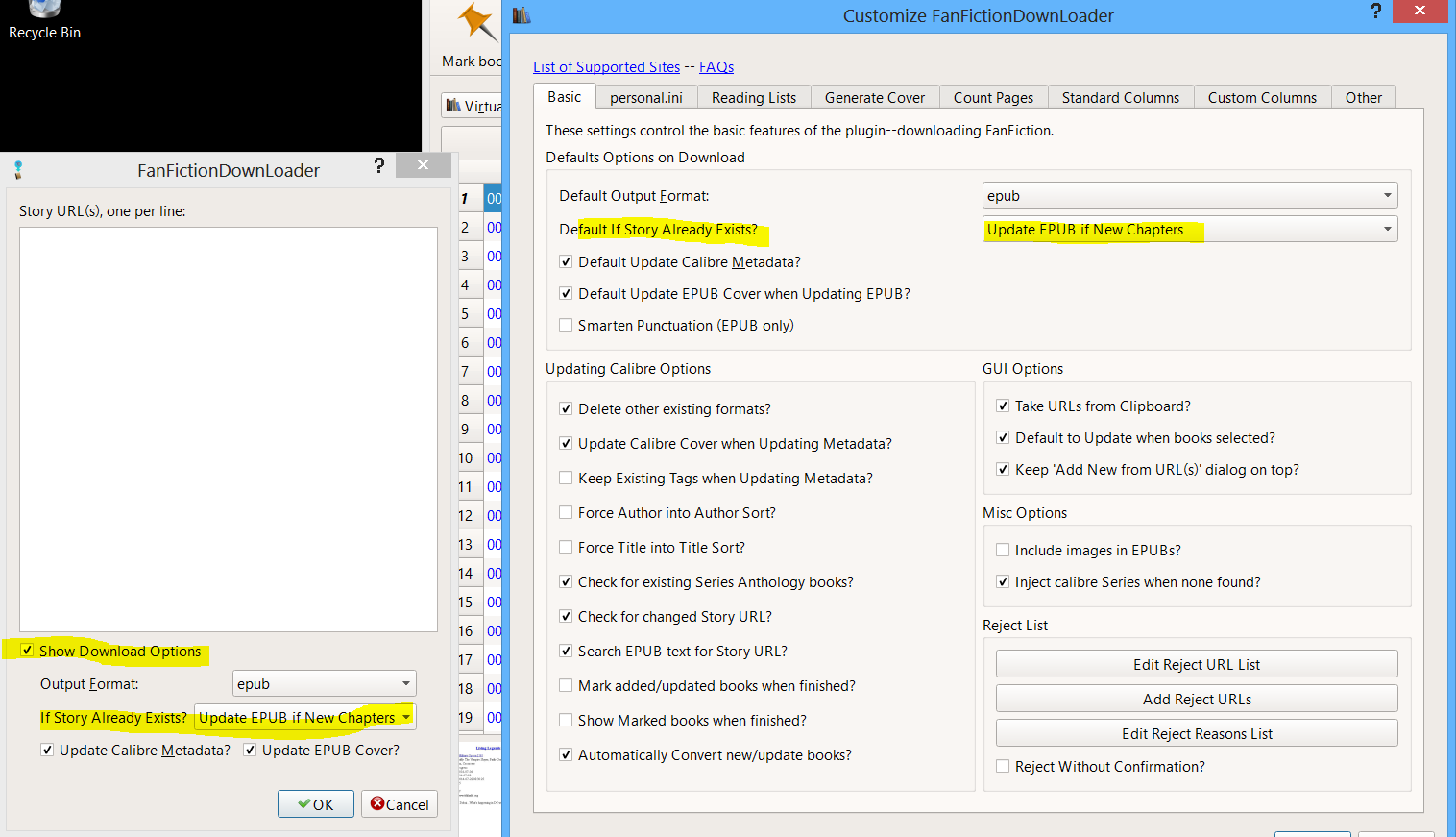
Task: Switch to the personal.ini tab
Action: 646,97
